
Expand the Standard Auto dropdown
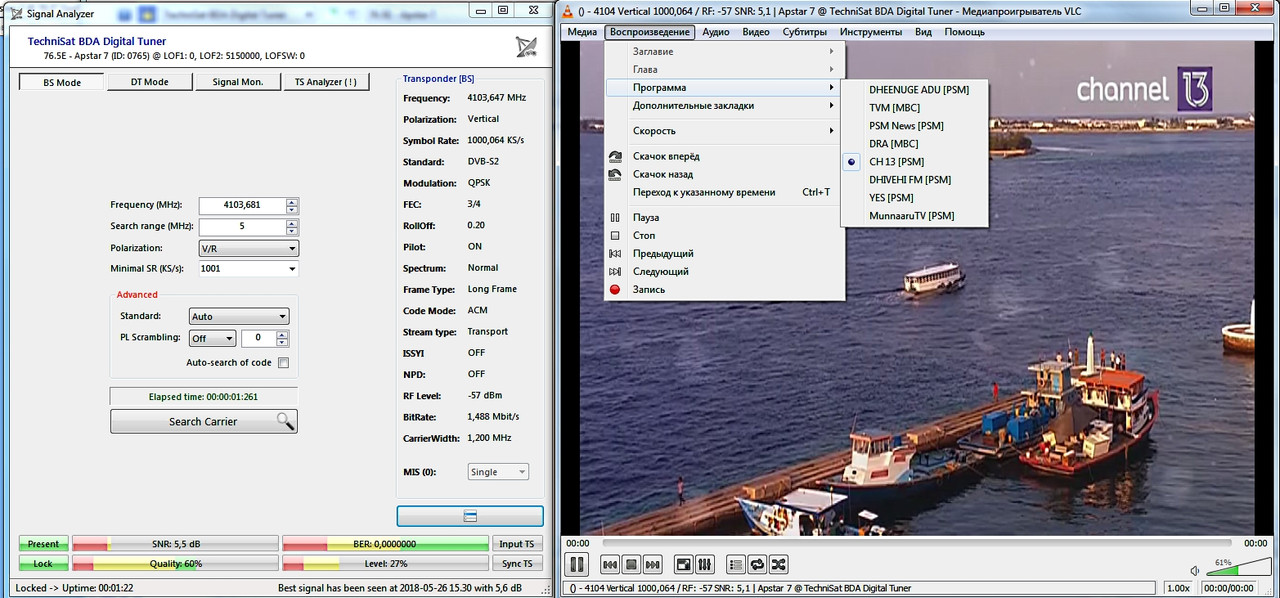238,316
